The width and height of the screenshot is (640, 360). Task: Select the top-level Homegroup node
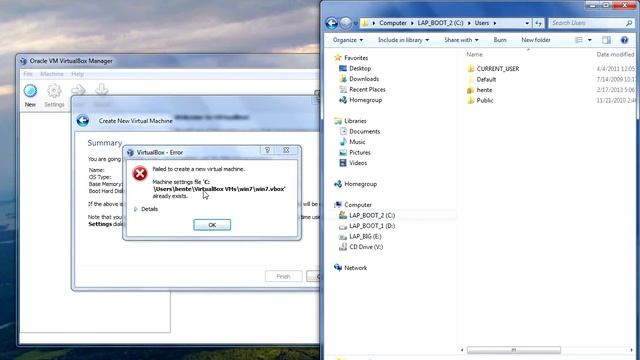(360, 184)
